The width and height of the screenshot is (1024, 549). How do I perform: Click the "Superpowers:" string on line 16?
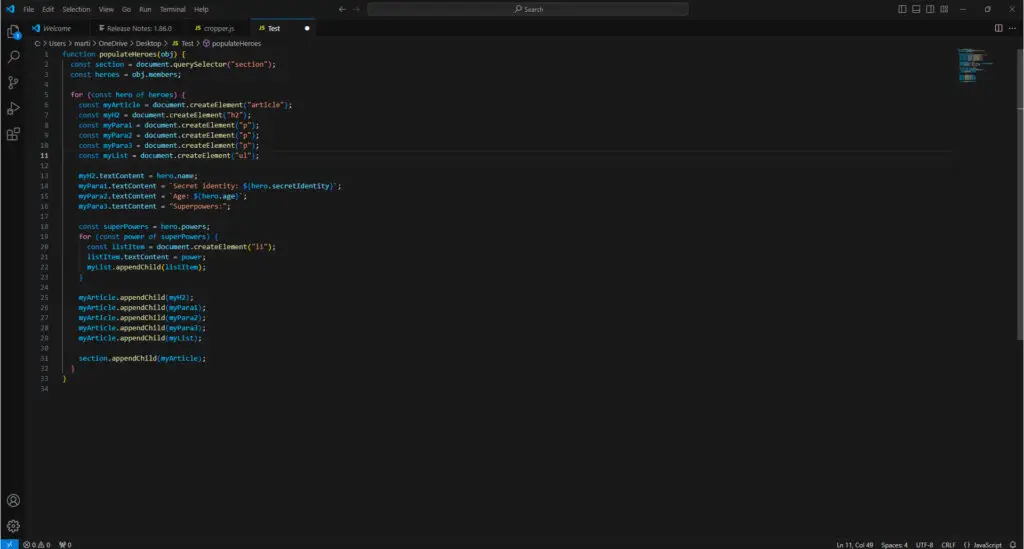tap(197, 206)
